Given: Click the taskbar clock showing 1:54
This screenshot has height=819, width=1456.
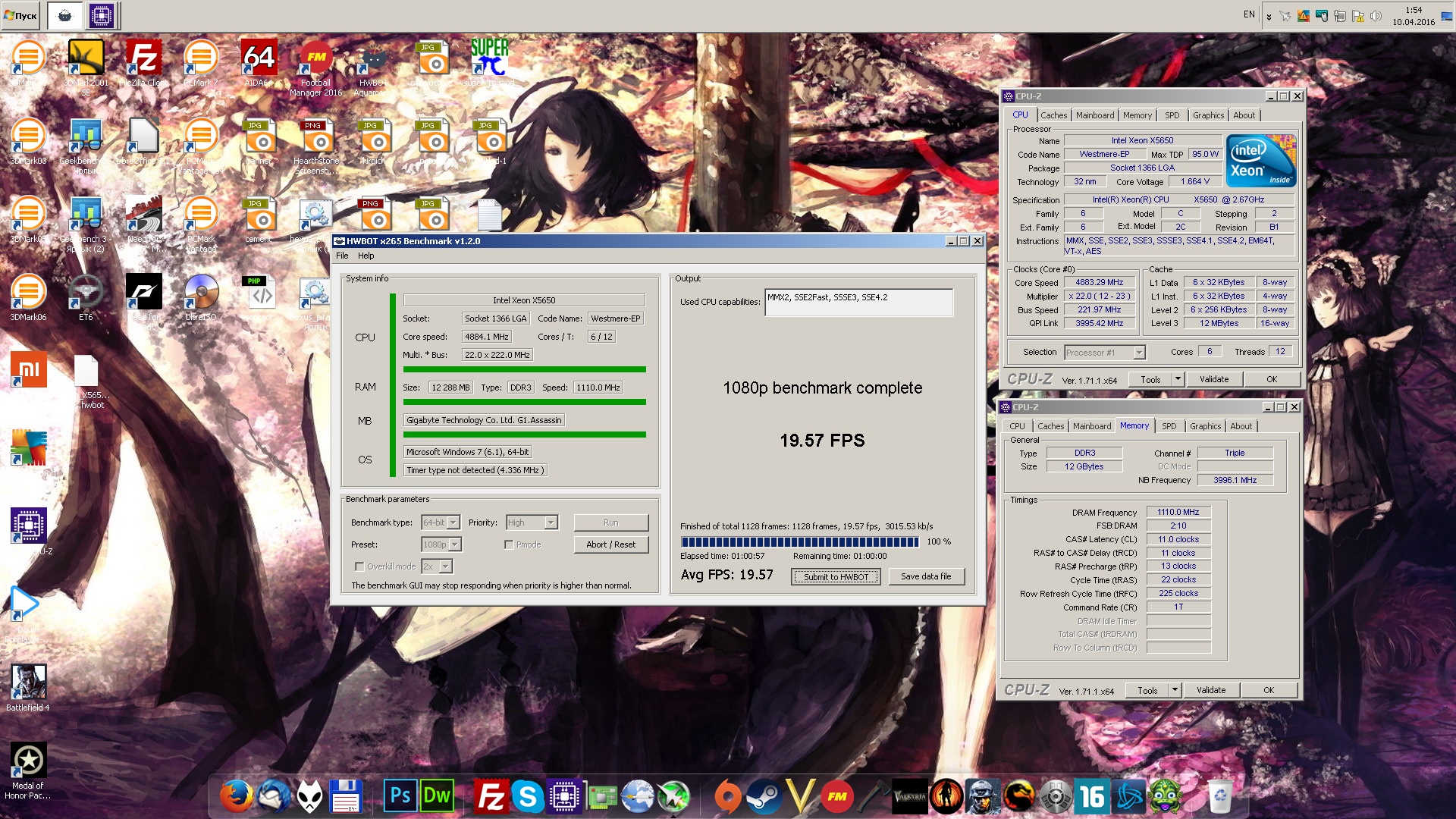Looking at the screenshot, I should point(1414,16).
